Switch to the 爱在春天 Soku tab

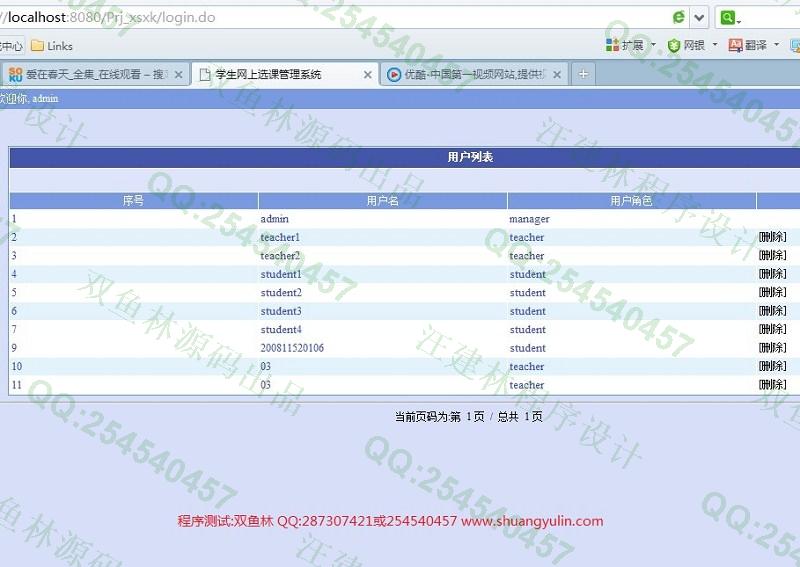[95, 75]
